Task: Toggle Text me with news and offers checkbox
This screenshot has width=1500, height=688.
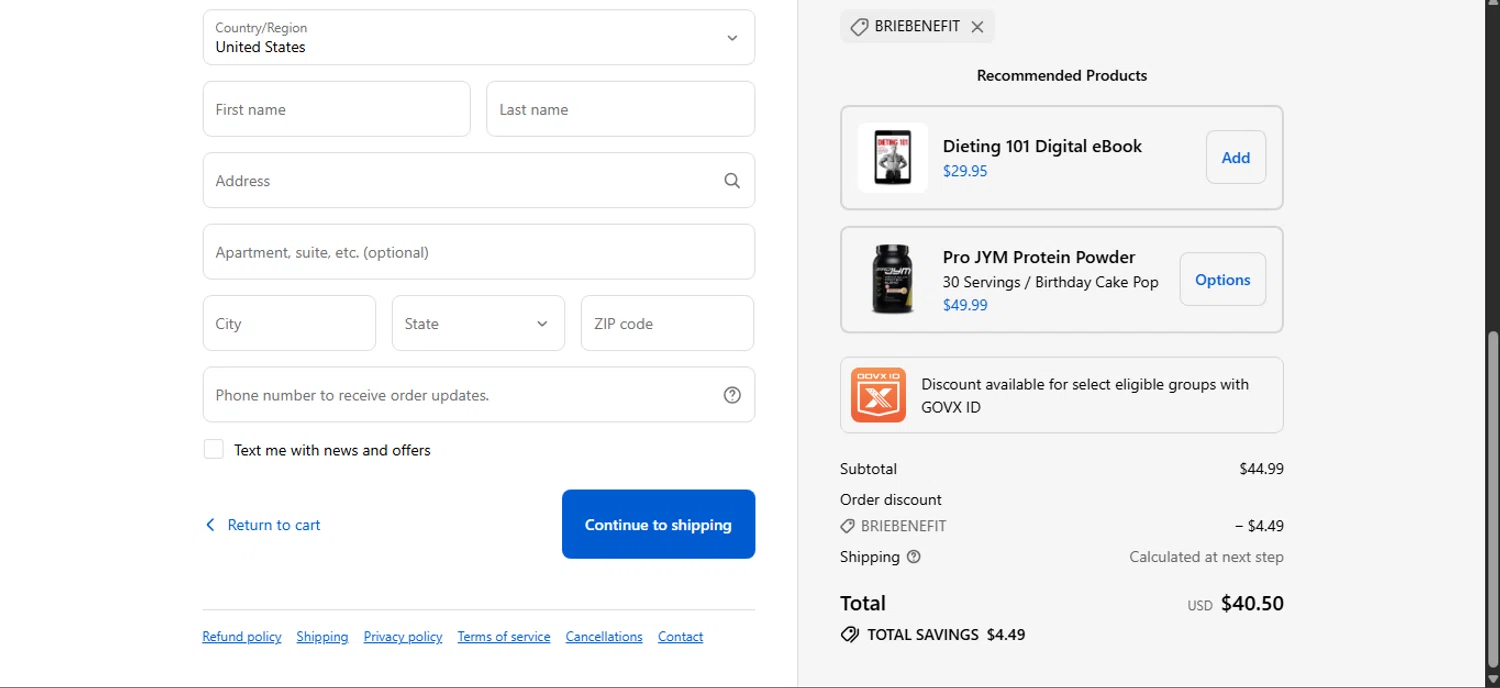Action: (x=214, y=449)
